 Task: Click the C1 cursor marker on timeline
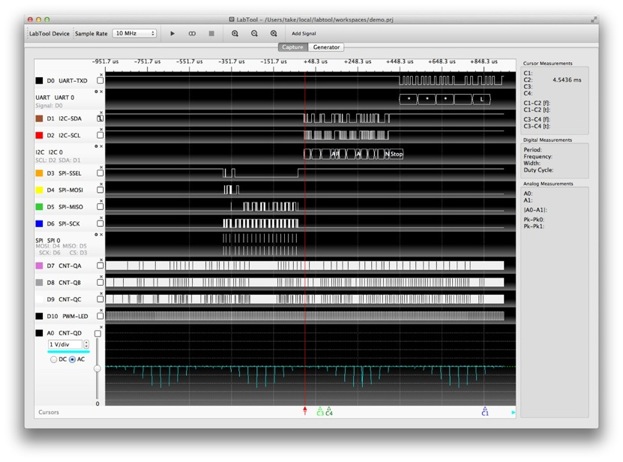tap(484, 410)
